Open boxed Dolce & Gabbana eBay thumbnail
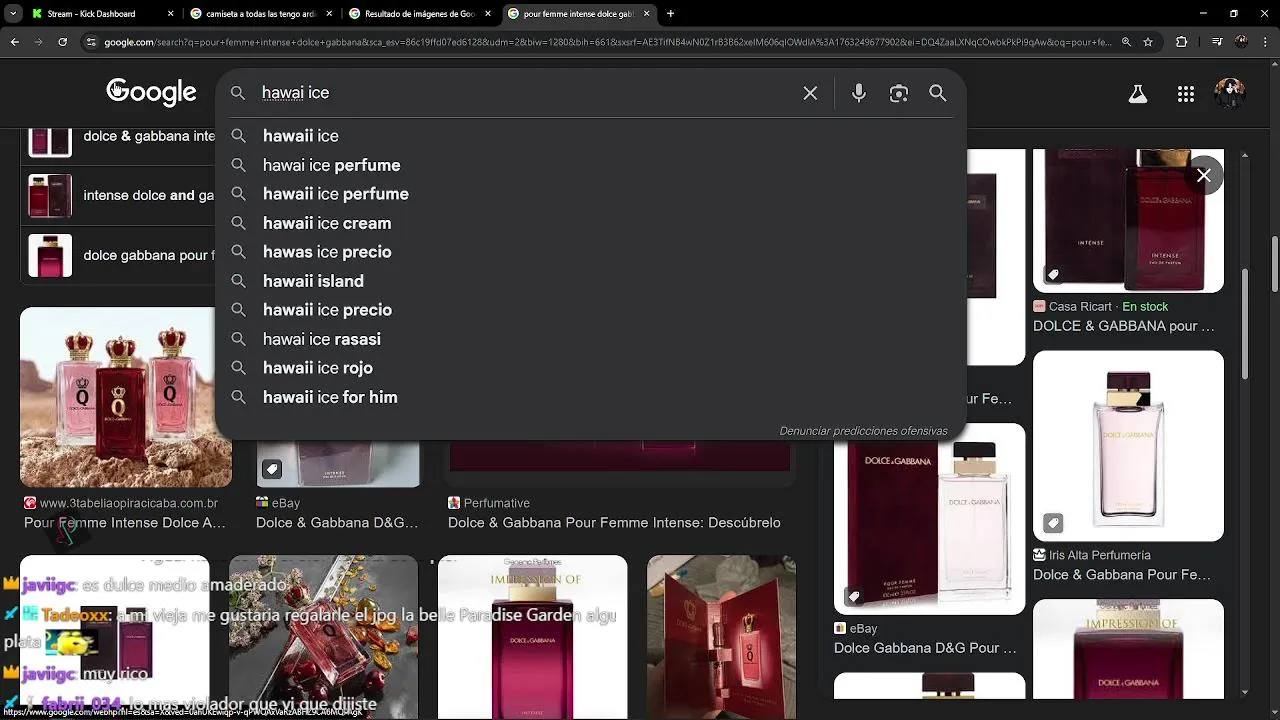This screenshot has height=720, width=1280. point(929,519)
